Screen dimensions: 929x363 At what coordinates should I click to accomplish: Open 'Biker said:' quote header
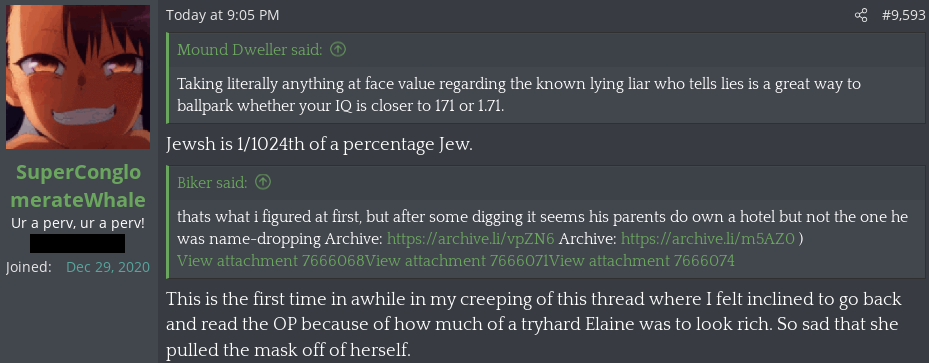pos(212,182)
